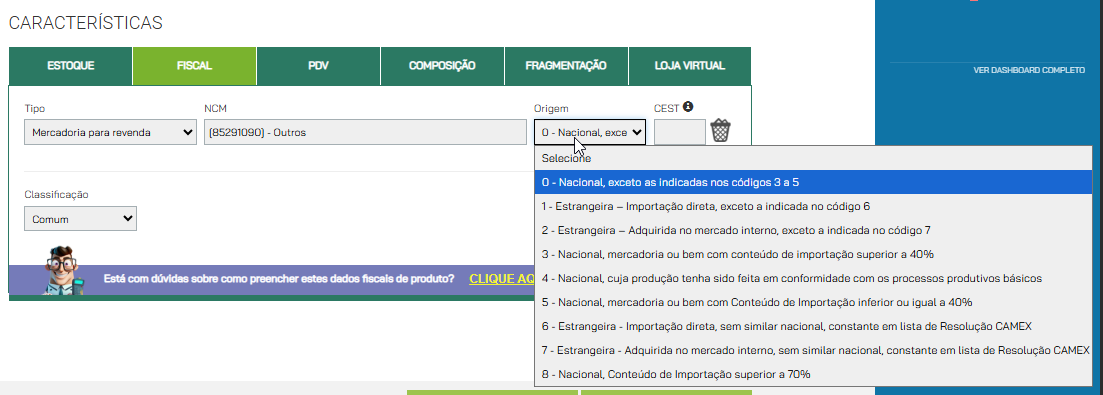1103x395 pixels.
Task: Switch to the COMPOSIÇÃO tab
Action: click(442, 66)
